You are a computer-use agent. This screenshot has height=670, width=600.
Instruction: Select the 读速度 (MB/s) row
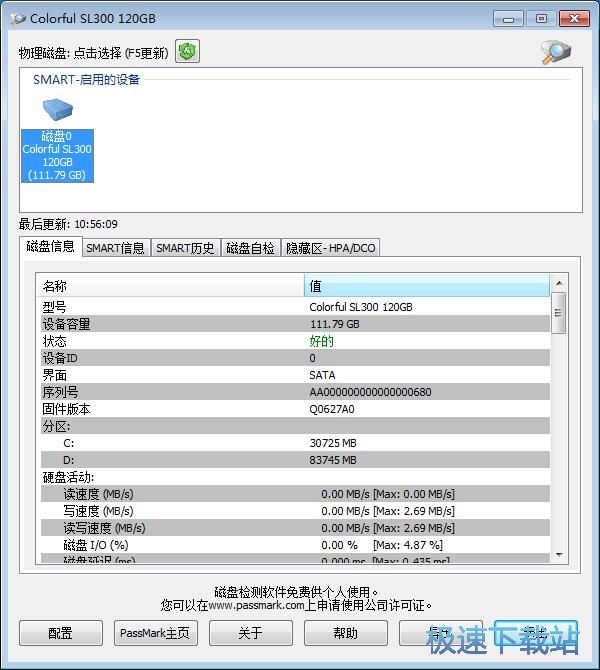click(295, 494)
